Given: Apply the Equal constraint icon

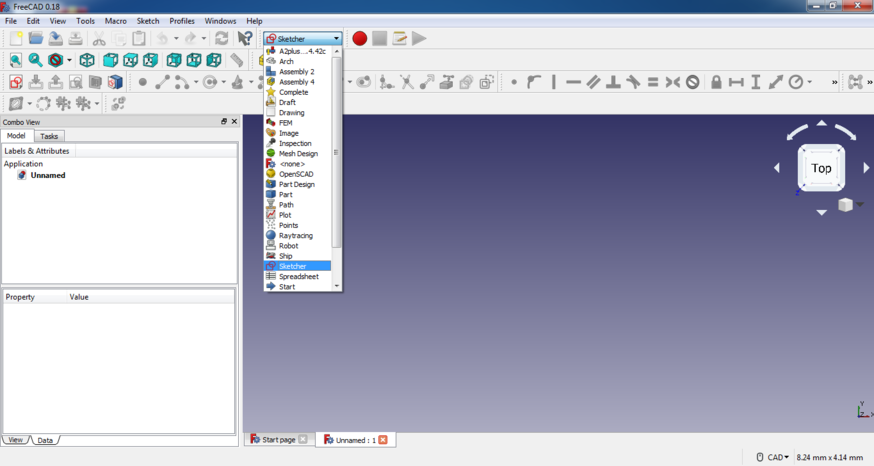Looking at the screenshot, I should point(653,82).
